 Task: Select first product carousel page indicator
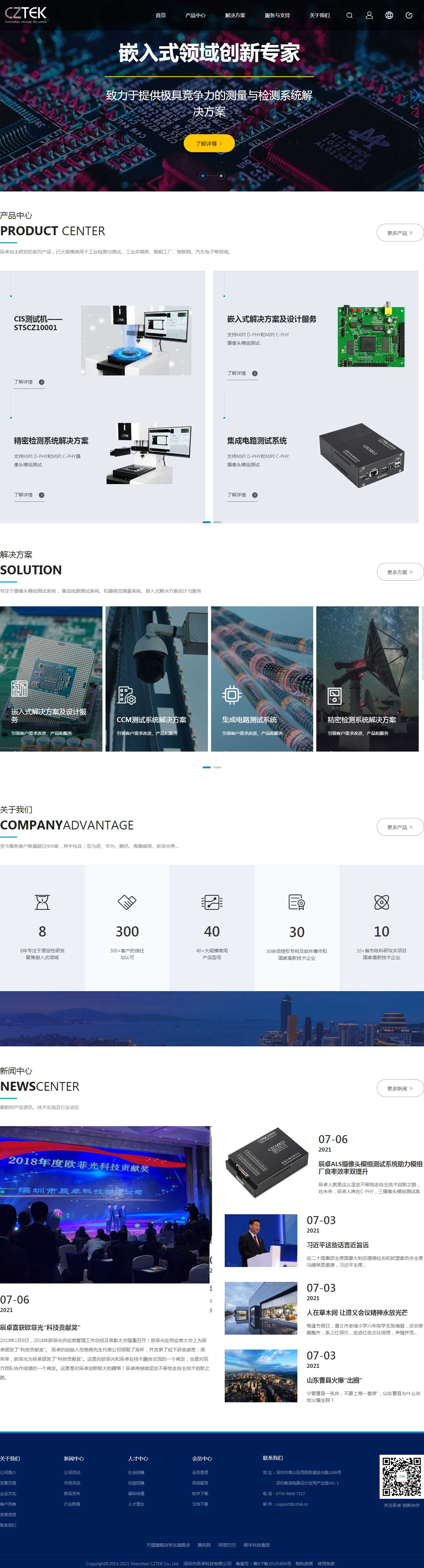point(206,522)
